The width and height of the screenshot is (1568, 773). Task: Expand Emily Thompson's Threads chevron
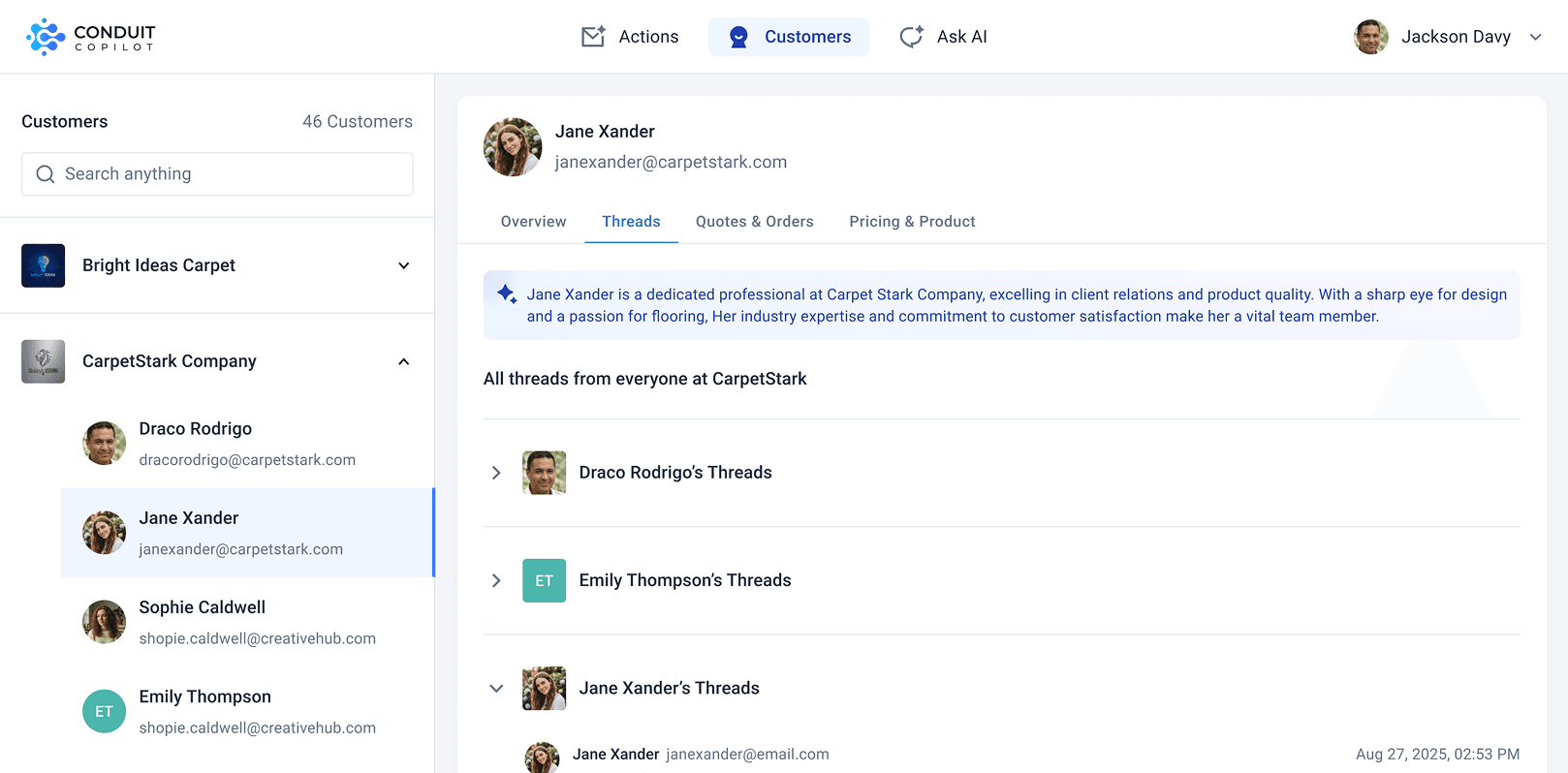tap(496, 580)
